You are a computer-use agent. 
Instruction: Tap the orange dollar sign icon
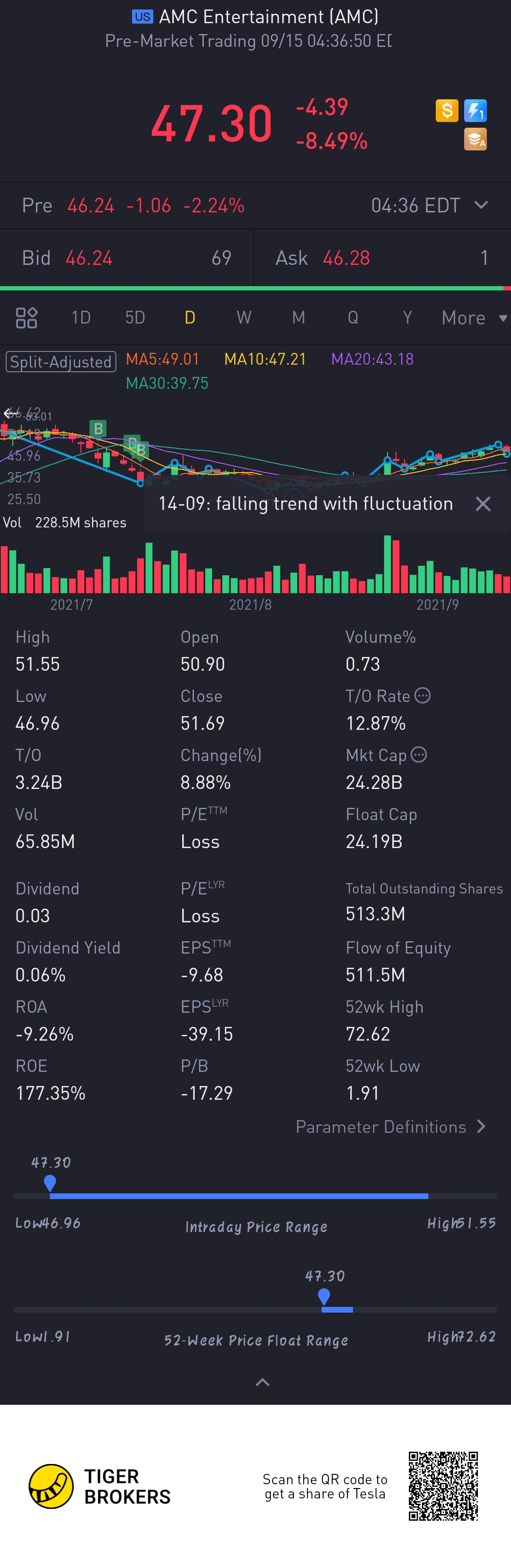(447, 111)
